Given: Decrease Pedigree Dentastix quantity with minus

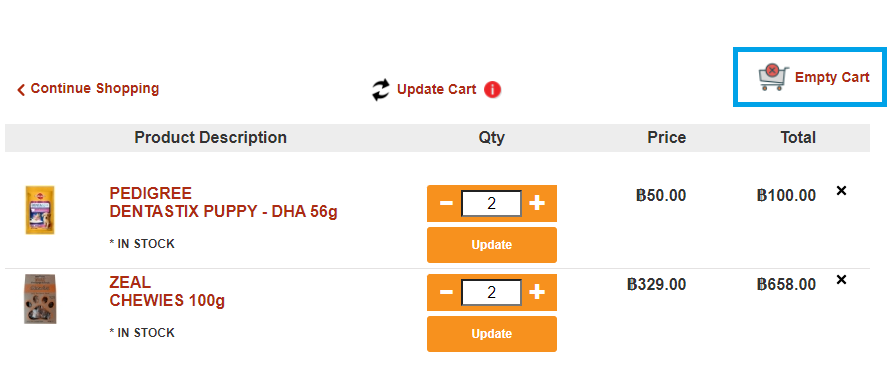Looking at the screenshot, I should [446, 203].
